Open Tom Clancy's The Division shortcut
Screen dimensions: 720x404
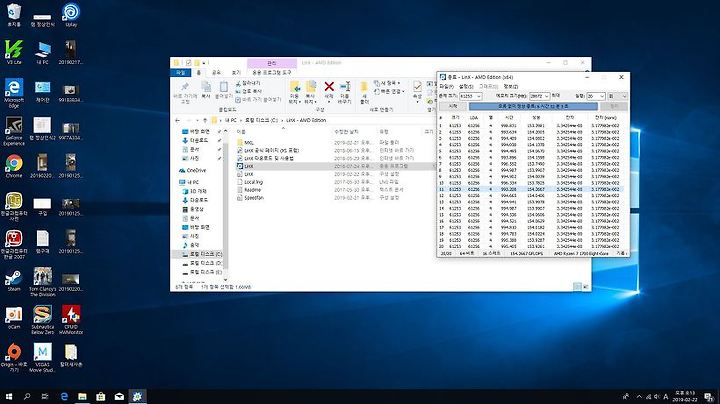pos(42,282)
